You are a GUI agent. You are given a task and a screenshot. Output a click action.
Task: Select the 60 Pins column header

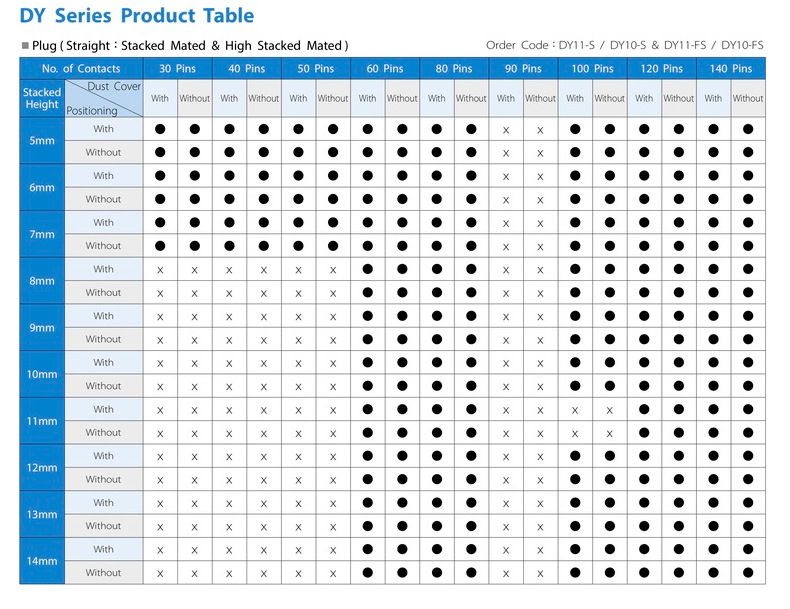[385, 69]
